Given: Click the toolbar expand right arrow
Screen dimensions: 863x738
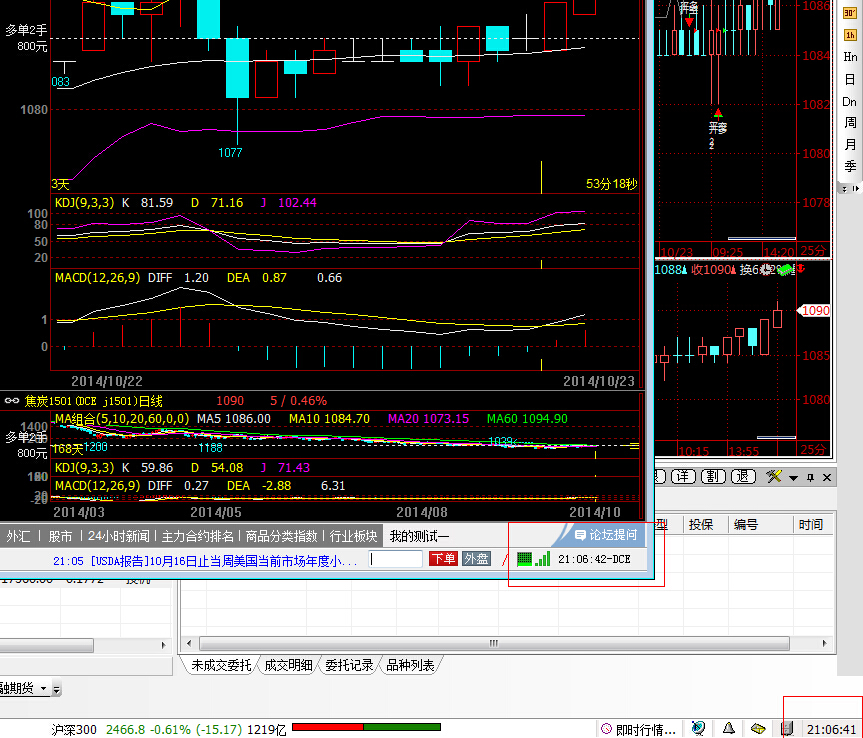Looking at the screenshot, I should [x=855, y=189].
